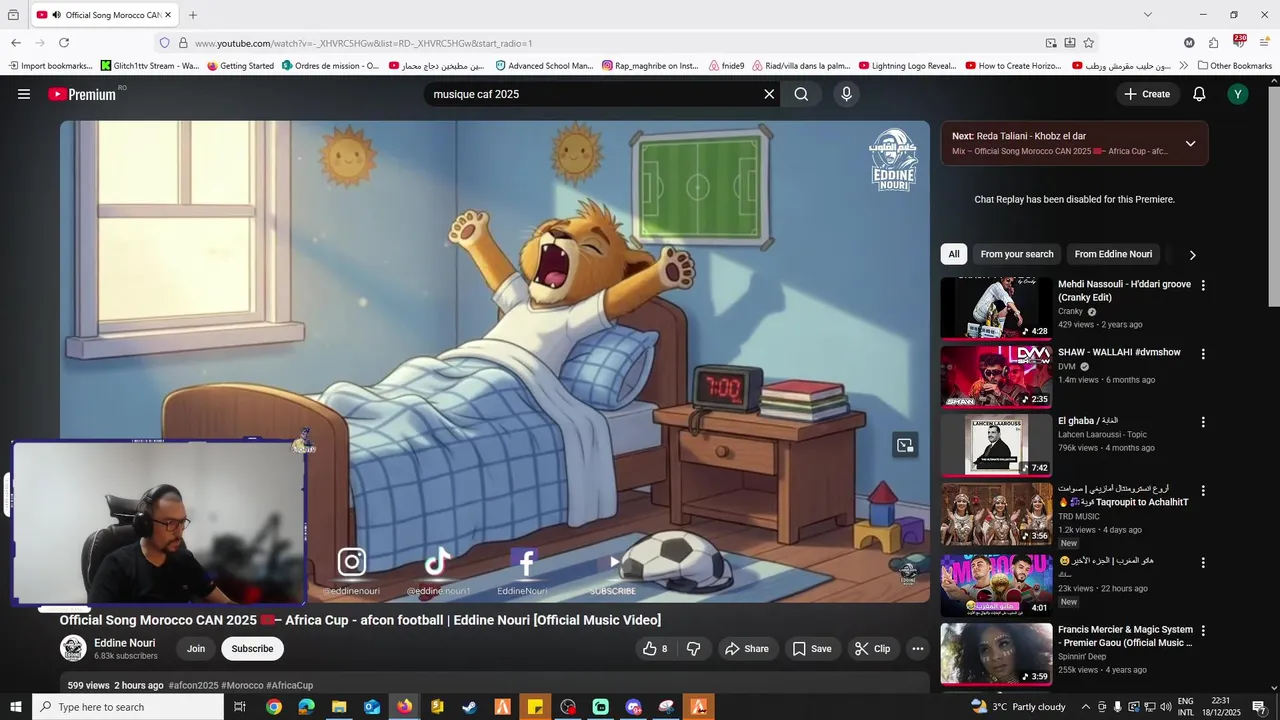Show more filter chips with arrow
The height and width of the screenshot is (720, 1280).
pyautogui.click(x=1192, y=255)
